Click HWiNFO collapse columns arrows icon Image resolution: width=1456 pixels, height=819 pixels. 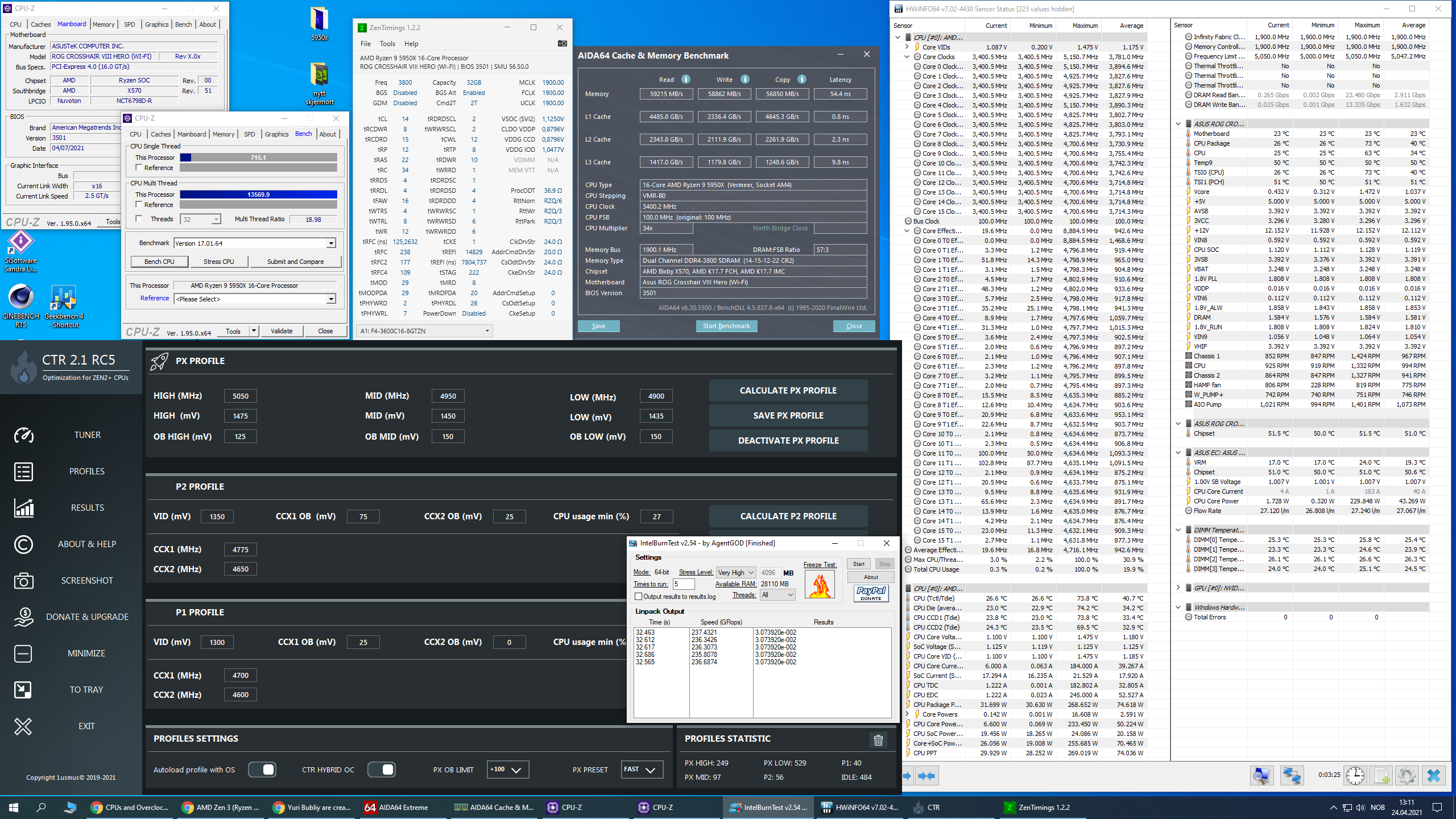pyautogui.click(x=926, y=776)
